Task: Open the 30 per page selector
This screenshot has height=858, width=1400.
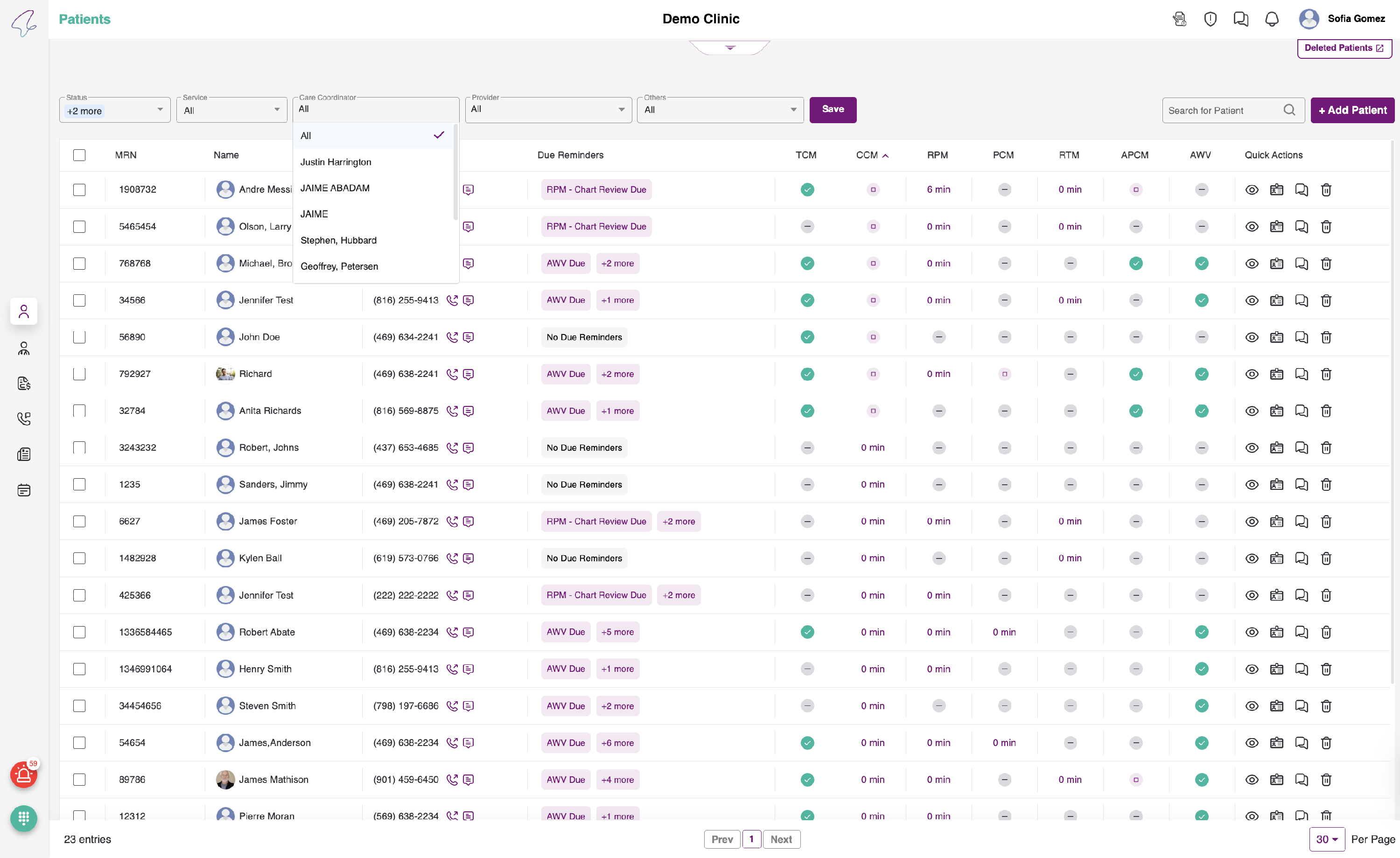Action: click(1327, 839)
